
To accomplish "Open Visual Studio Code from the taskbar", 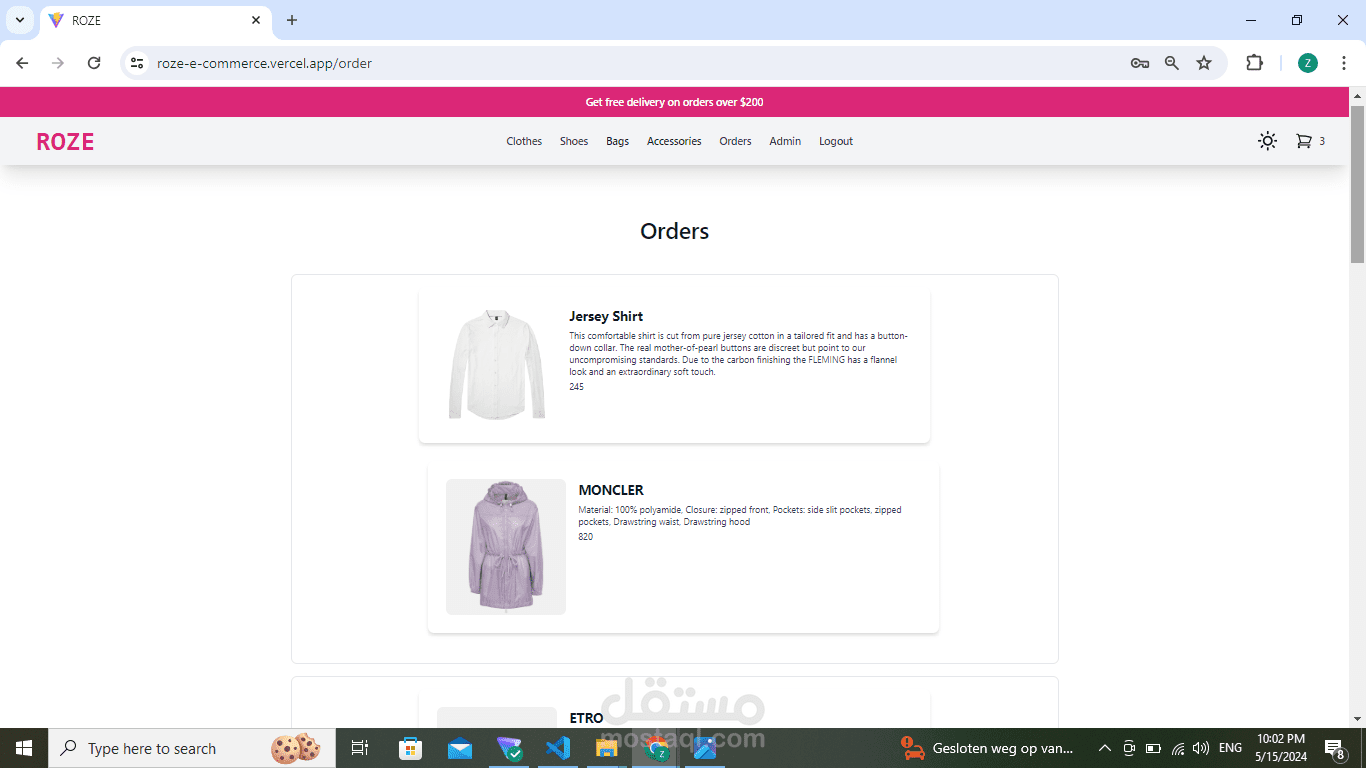I will (x=557, y=748).
